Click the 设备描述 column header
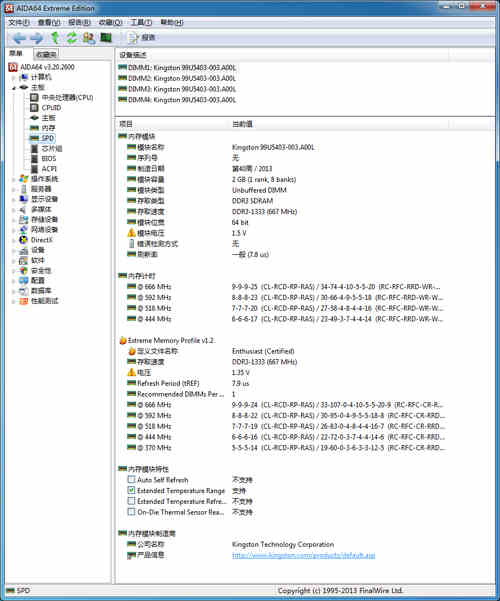 (282, 55)
